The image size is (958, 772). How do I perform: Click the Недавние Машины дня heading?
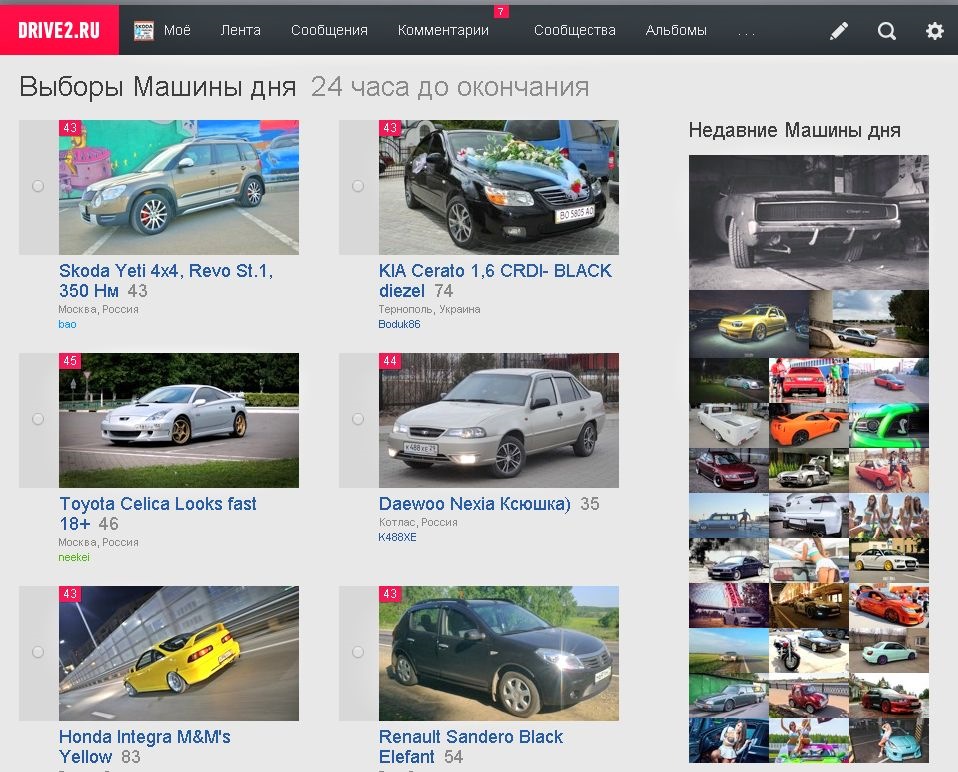tap(794, 130)
